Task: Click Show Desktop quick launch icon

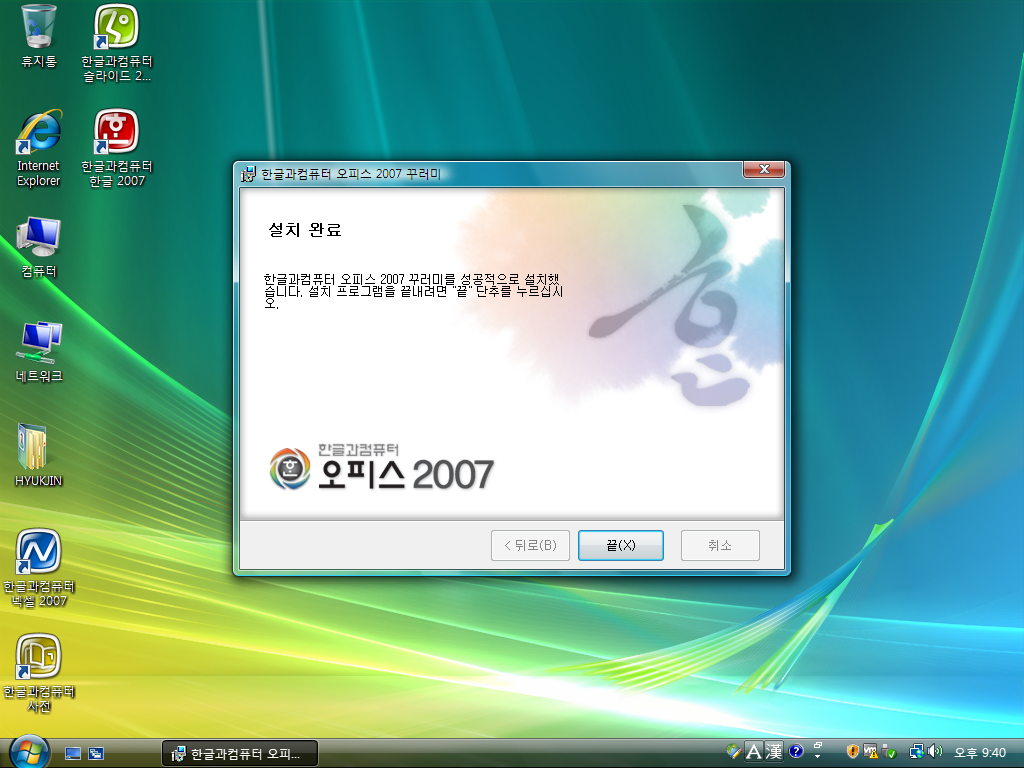Action: (73, 754)
